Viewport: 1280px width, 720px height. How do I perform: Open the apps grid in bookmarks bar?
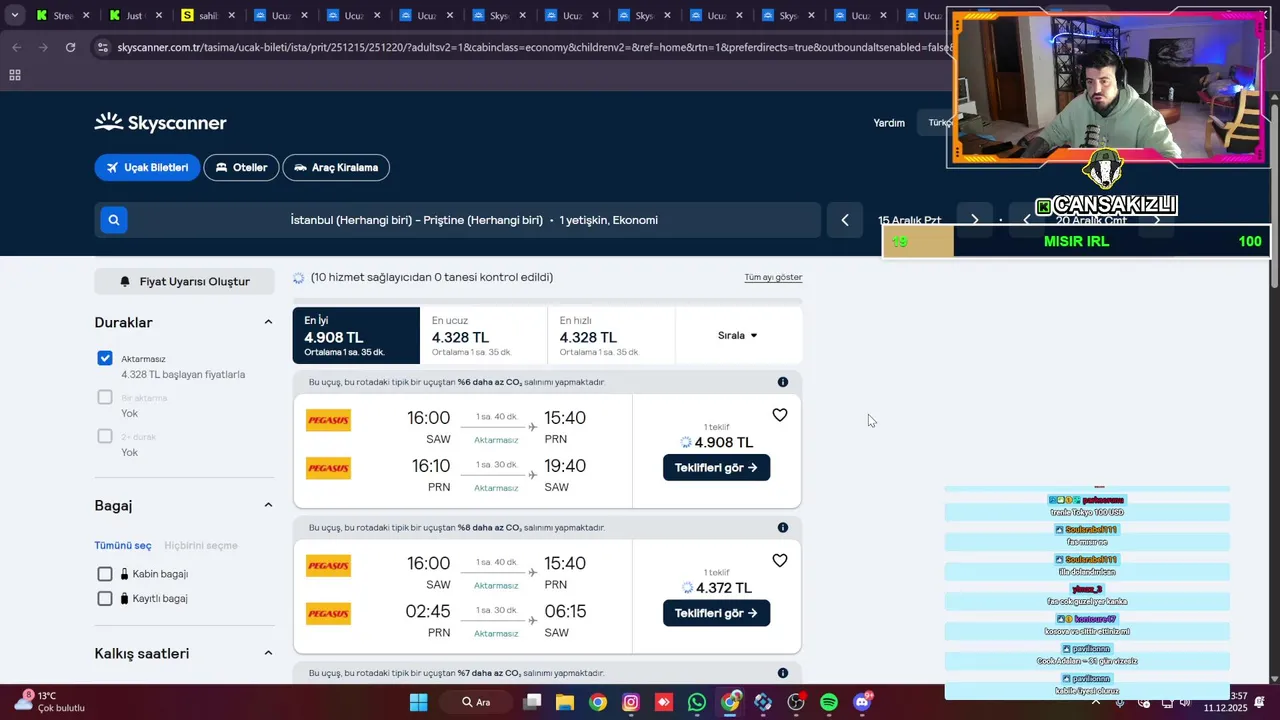click(x=15, y=75)
